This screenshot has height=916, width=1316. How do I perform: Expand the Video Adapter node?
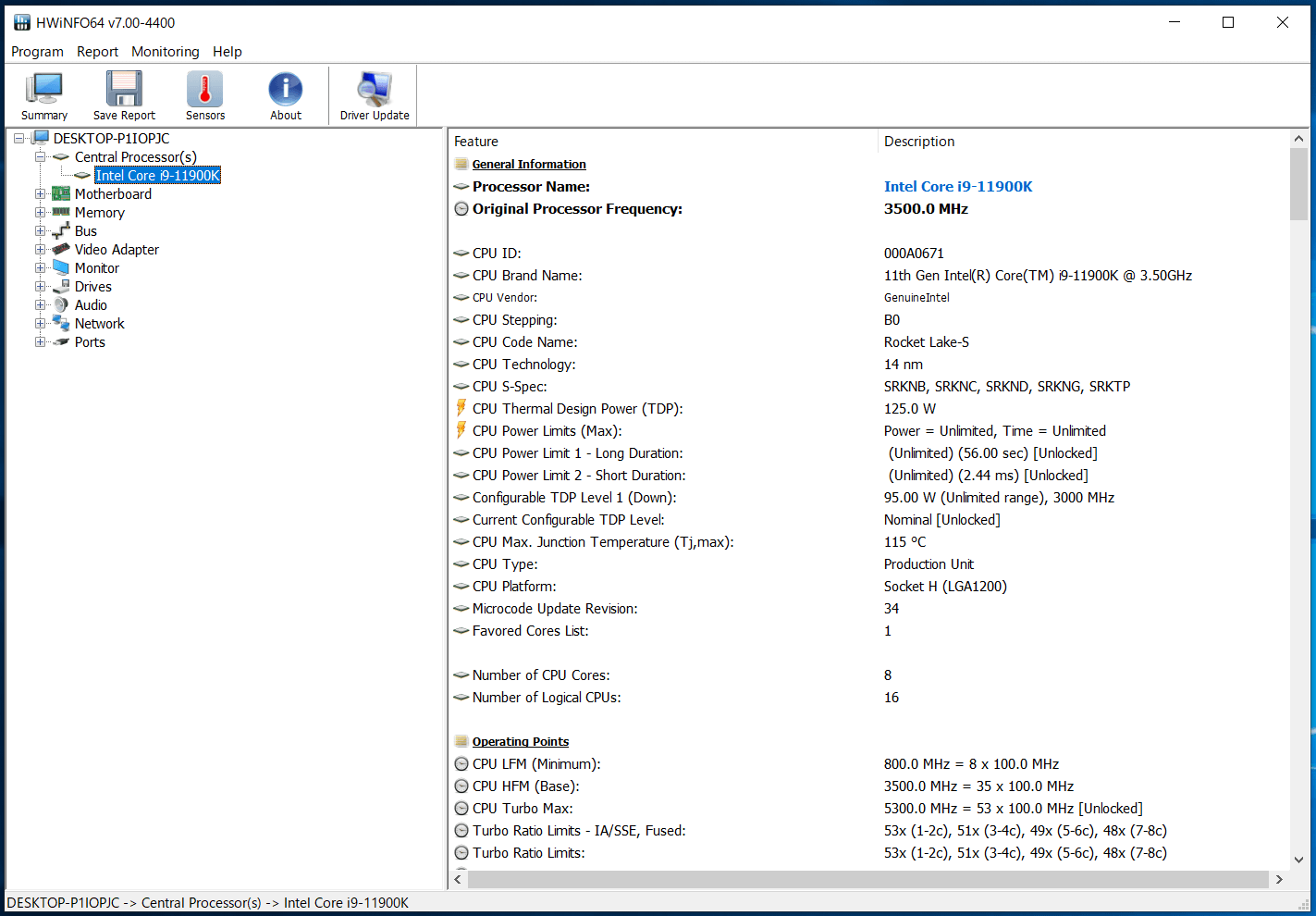(x=40, y=249)
